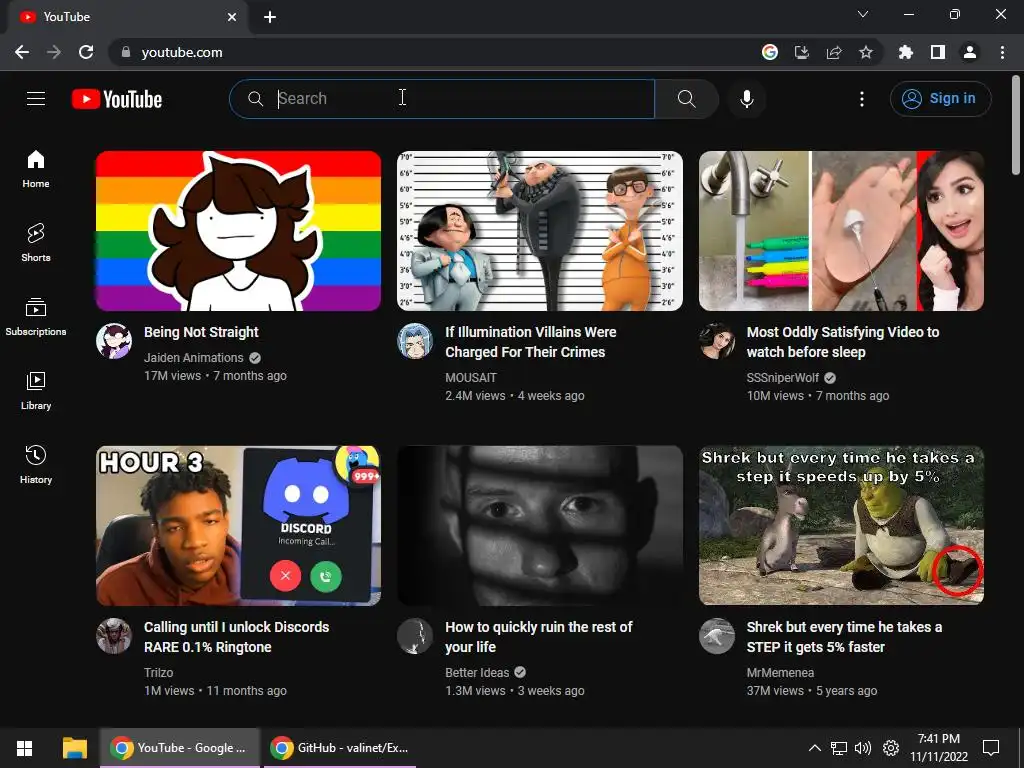1024x768 pixels.
Task: Open Illumination Villains video thumbnail
Action: (540, 231)
